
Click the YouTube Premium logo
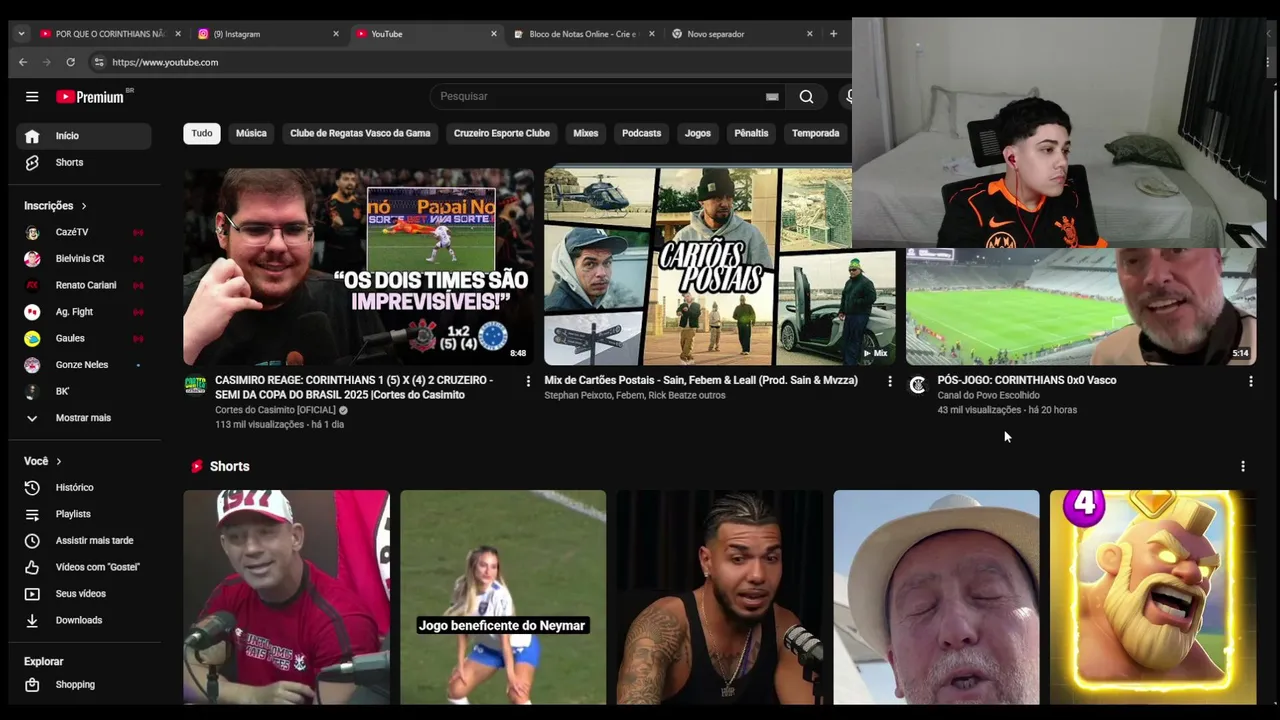pyautogui.click(x=92, y=97)
